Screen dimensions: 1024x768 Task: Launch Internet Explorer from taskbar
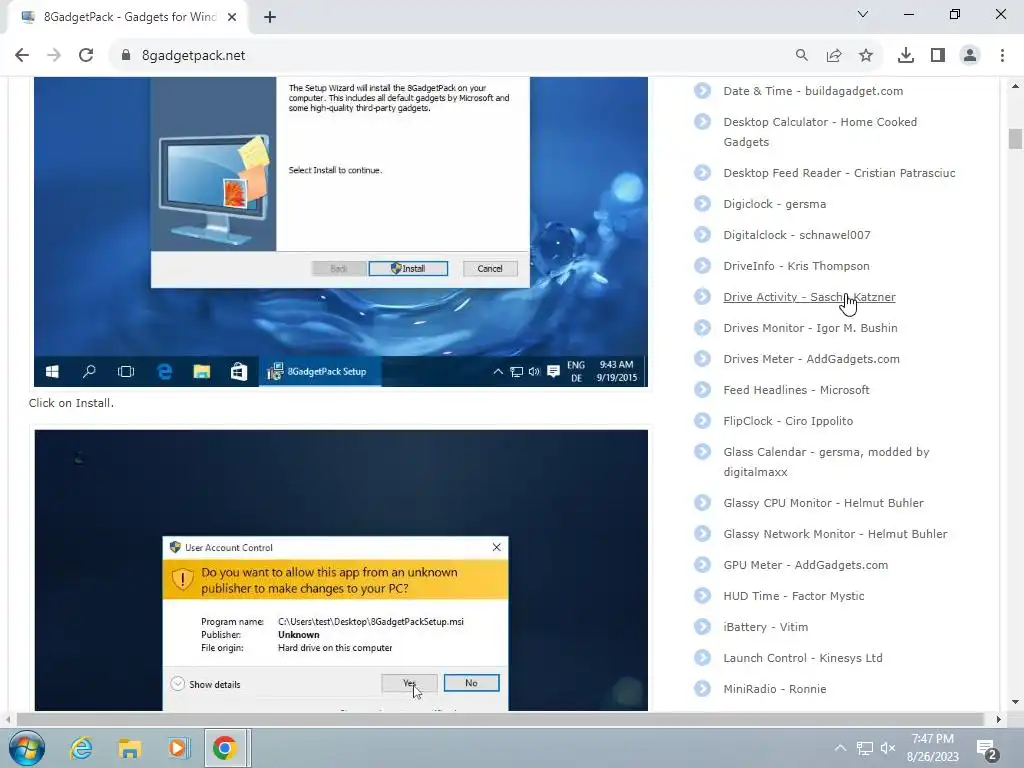(81, 748)
